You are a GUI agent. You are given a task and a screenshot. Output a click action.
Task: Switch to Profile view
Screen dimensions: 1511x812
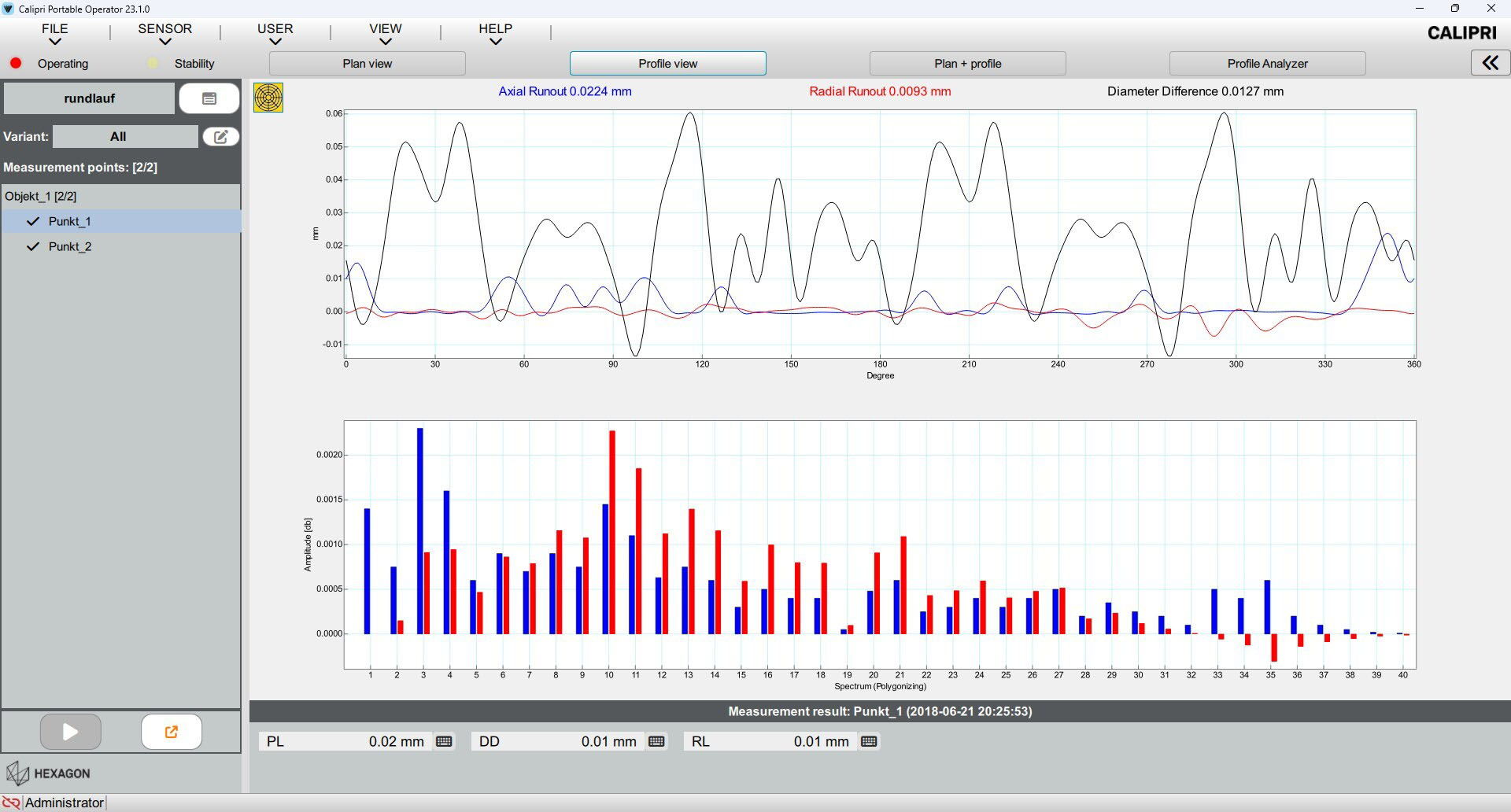coord(667,64)
